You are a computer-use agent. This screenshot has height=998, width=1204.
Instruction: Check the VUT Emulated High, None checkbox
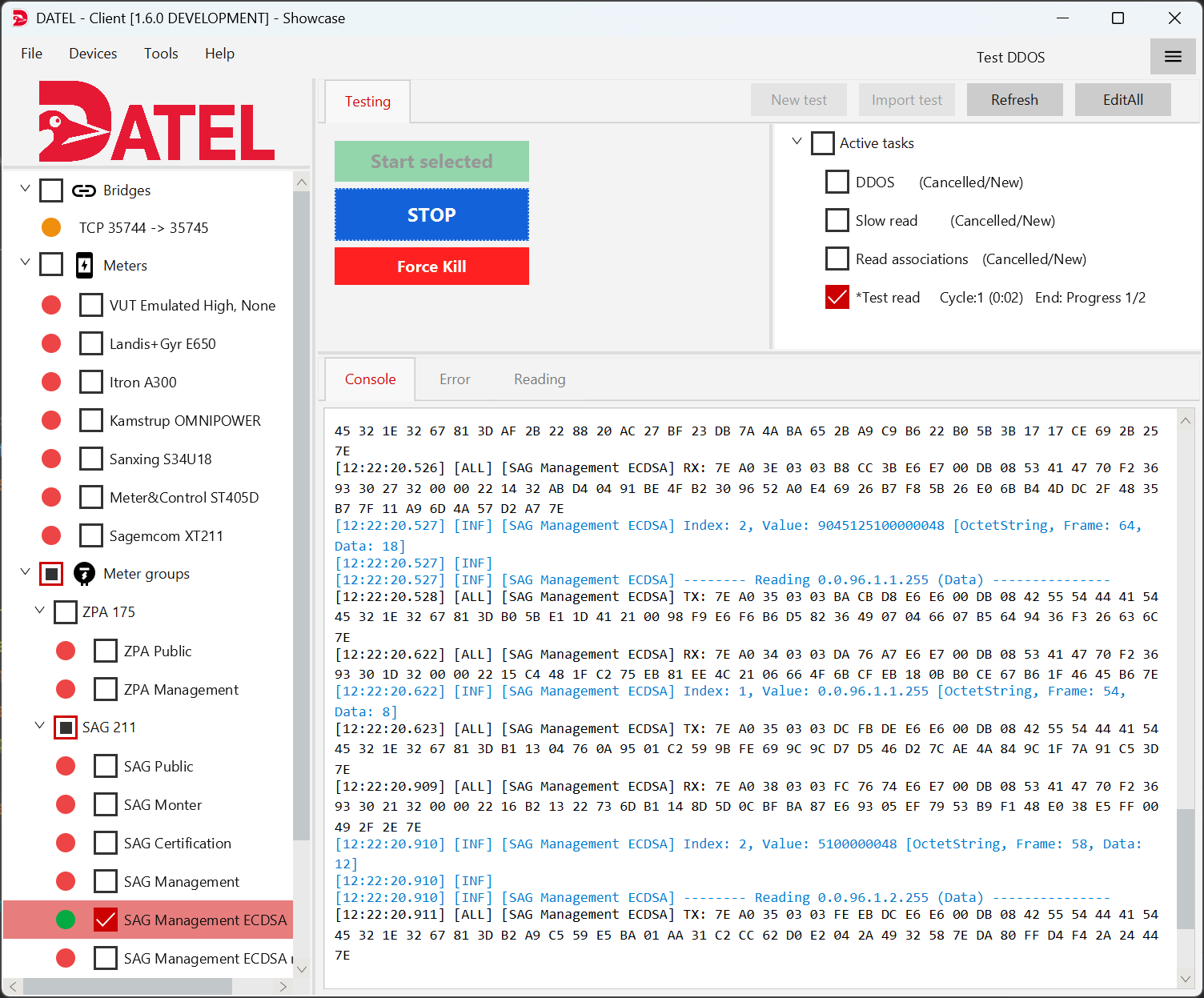pyautogui.click(x=91, y=305)
